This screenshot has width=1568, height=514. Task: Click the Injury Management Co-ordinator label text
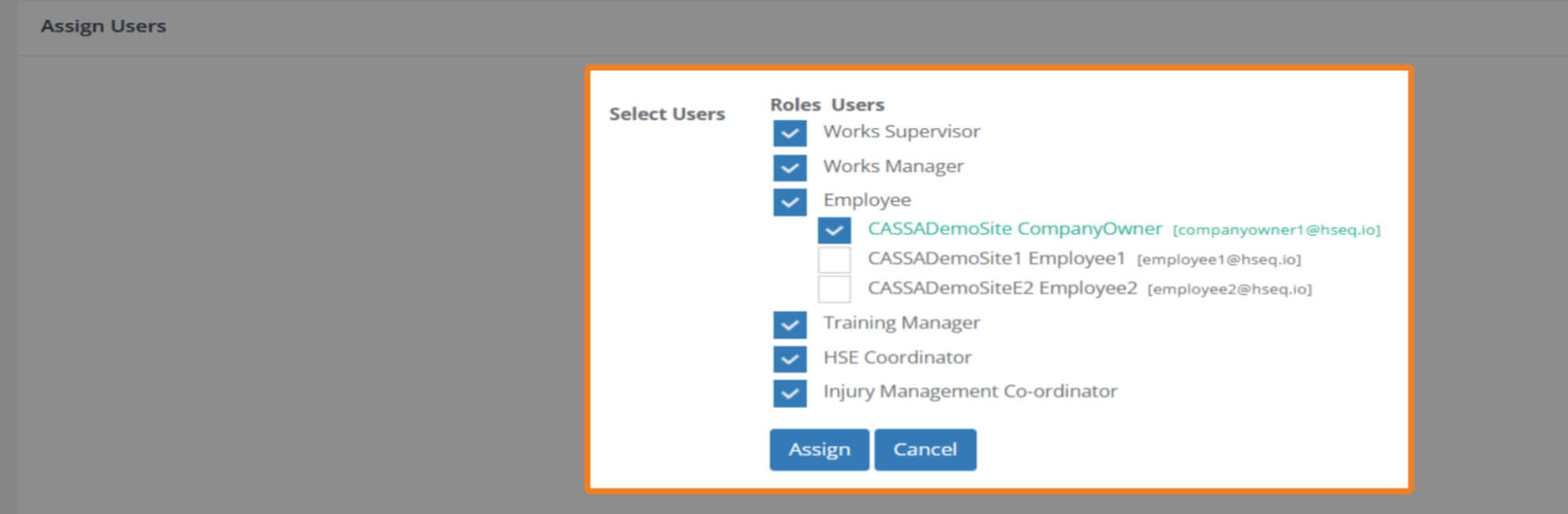click(970, 392)
